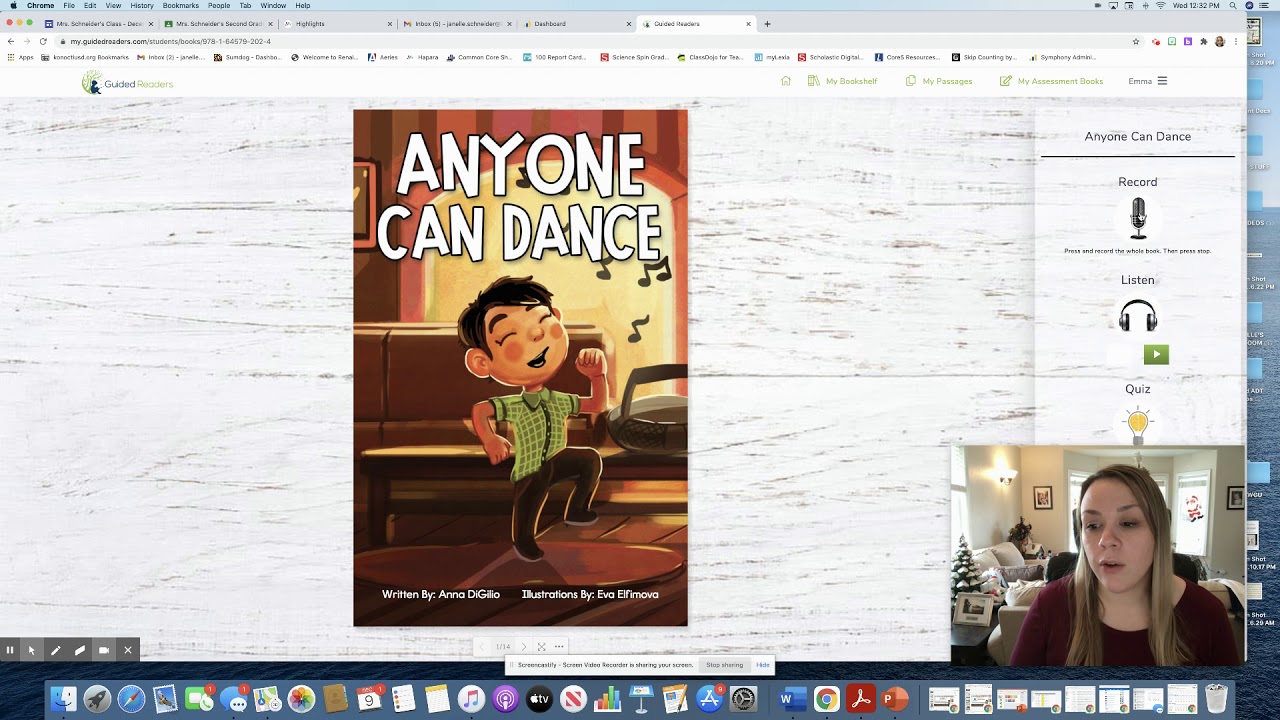Open the Finder icon in the Dock

point(63,699)
